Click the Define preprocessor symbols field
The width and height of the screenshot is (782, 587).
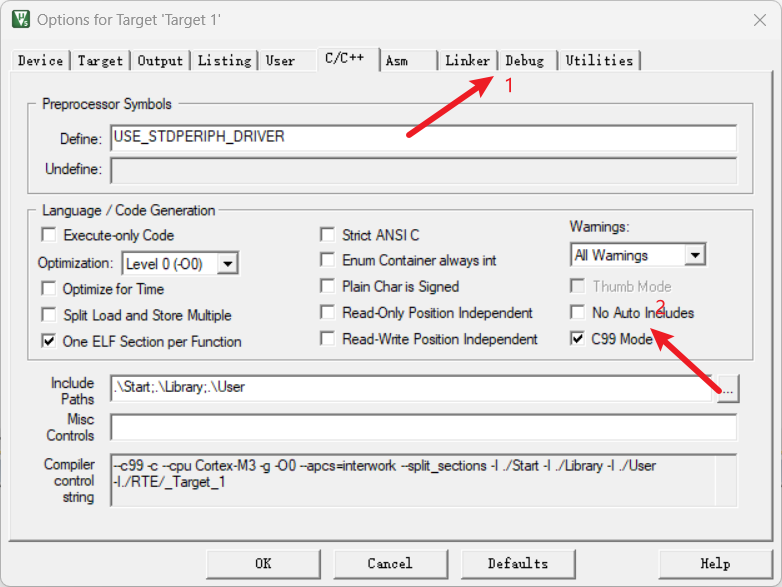coord(424,137)
